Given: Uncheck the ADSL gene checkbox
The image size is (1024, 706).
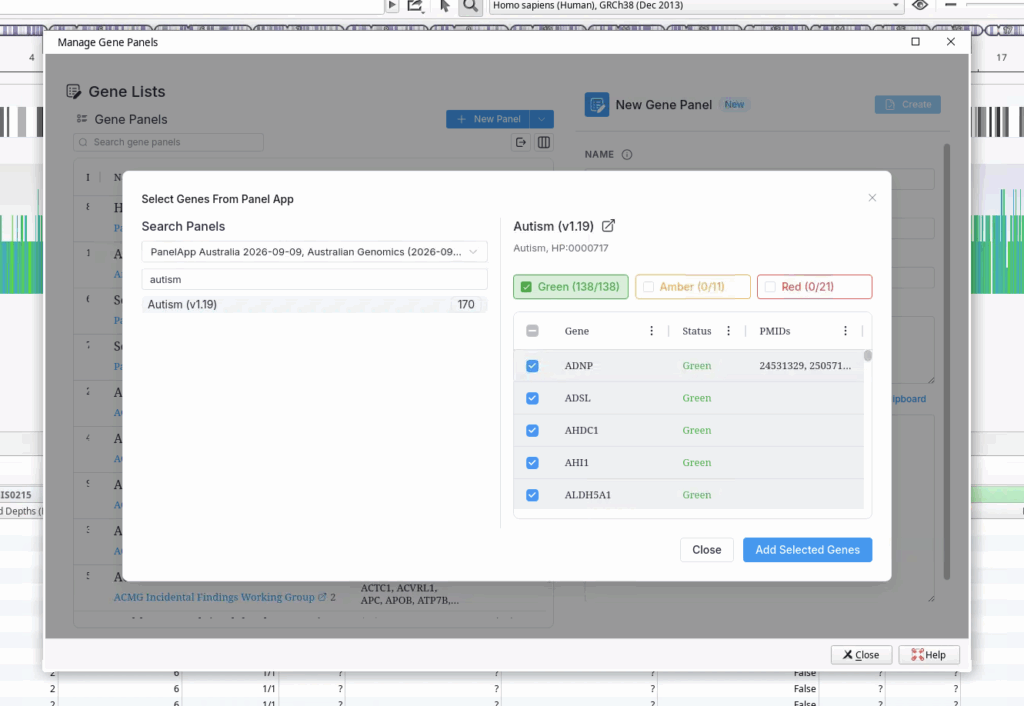Looking at the screenshot, I should [x=532, y=398].
